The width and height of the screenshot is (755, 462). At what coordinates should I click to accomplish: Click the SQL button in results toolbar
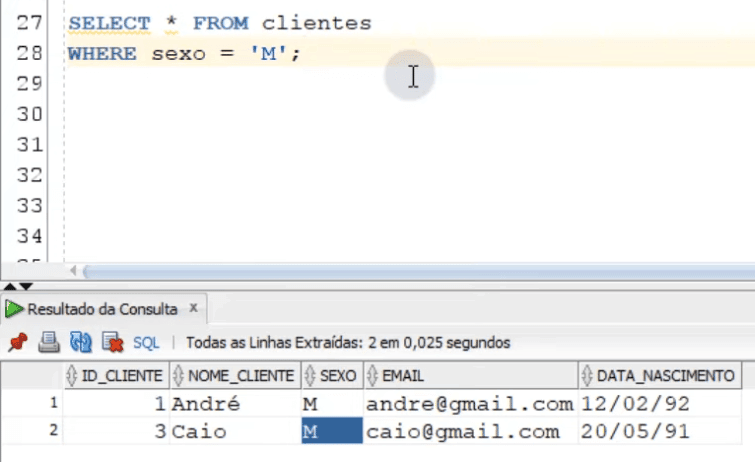tap(146, 343)
